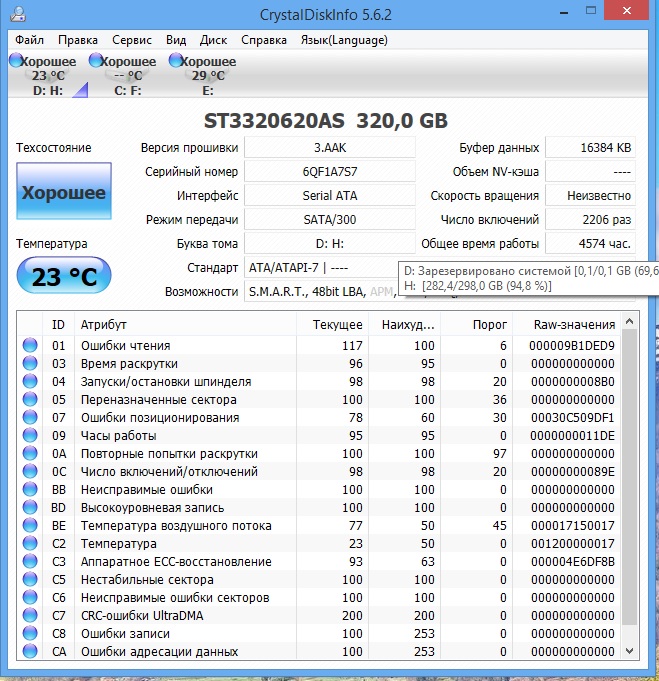Click the Серийный номер value field
Viewport: 659px width, 681px height.
coord(328,172)
